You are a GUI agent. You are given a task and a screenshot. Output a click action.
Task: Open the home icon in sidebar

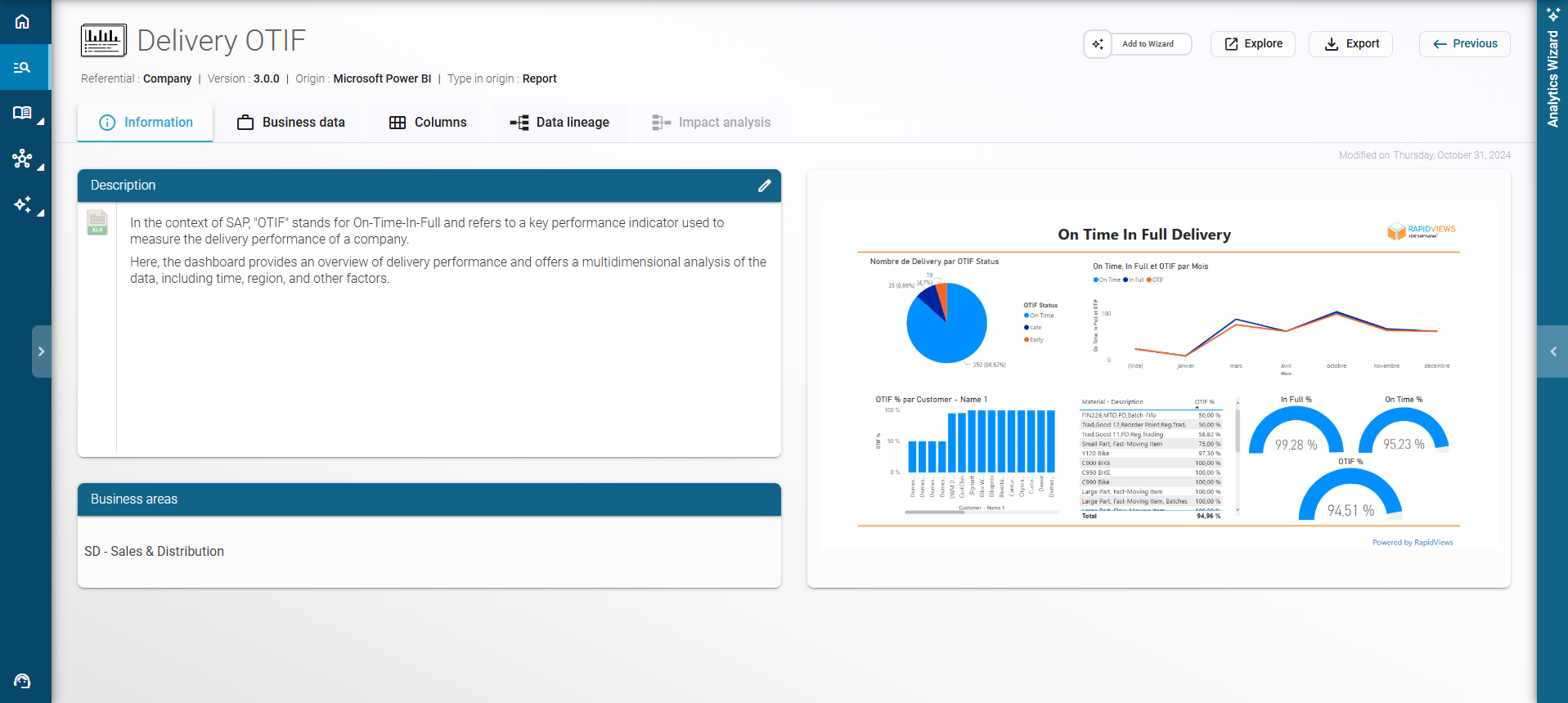(x=22, y=21)
